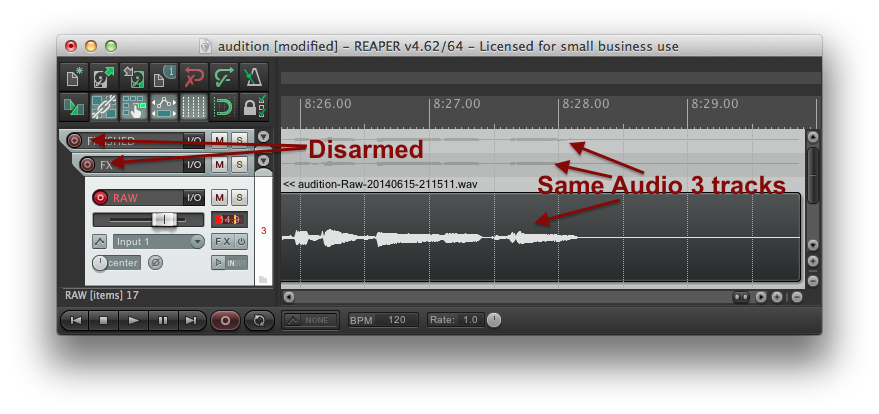Toggle the snap magnet icon
This screenshot has height=414, width=879.
click(226, 107)
